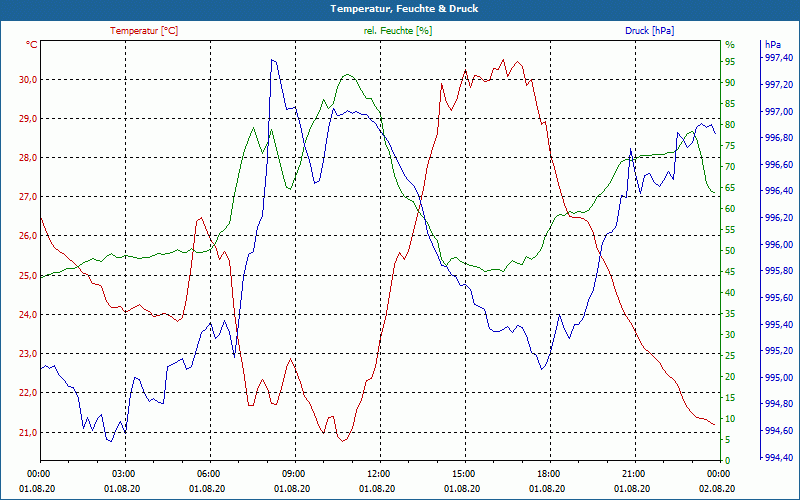Click the 12:00 label on the time axis

tap(378, 474)
